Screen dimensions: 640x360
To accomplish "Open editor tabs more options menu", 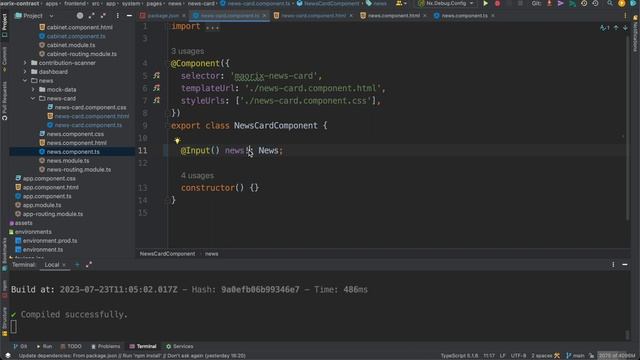I will tap(625, 16).
